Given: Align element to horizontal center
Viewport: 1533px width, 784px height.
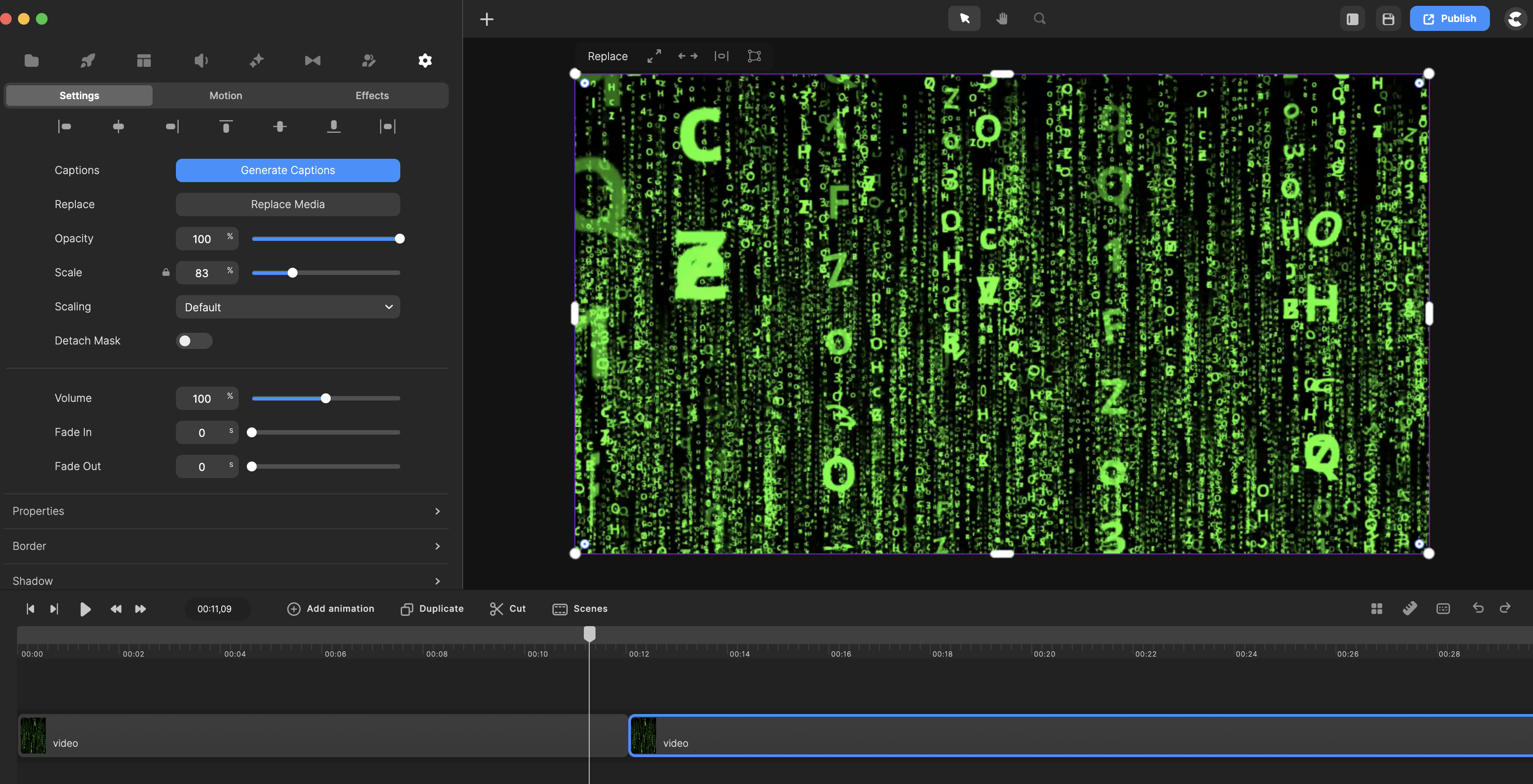Looking at the screenshot, I should point(118,126).
